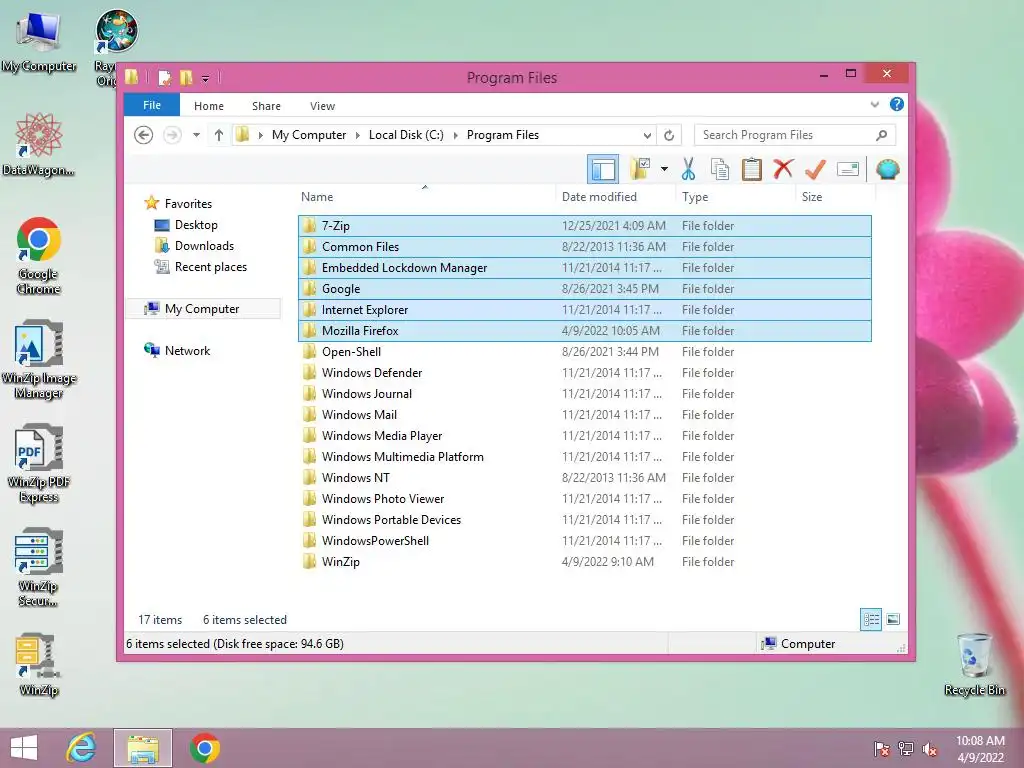
Task: Open Desktop in Favorites list
Action: 186,225
